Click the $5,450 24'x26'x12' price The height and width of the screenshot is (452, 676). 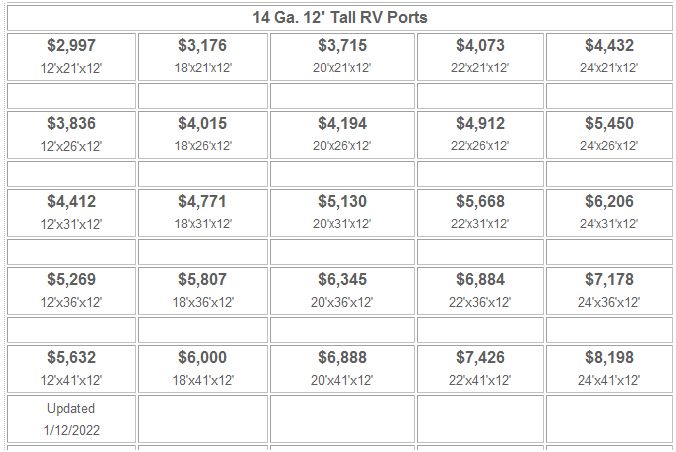tap(609, 123)
